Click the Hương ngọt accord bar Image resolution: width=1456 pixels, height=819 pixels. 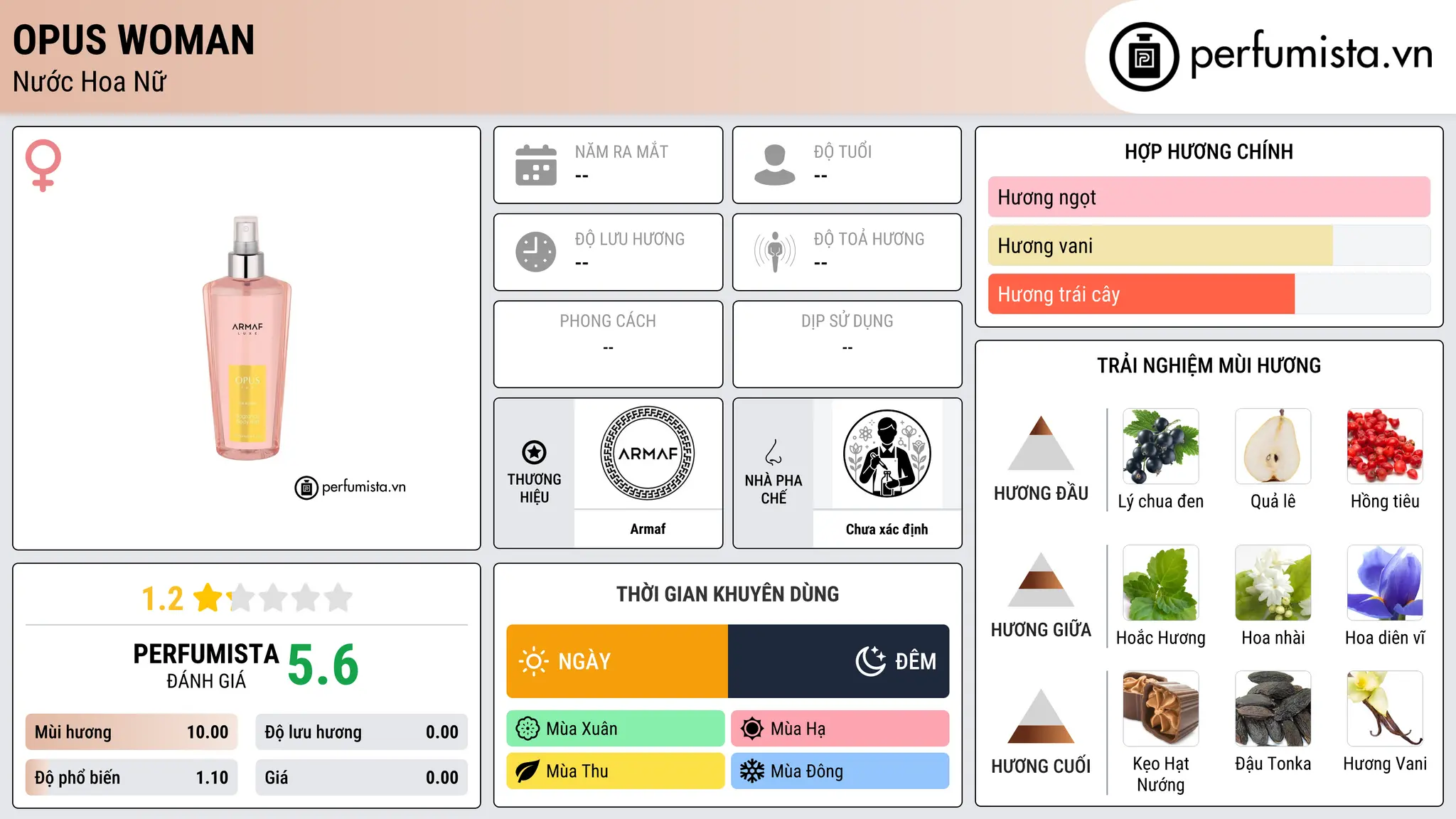pyautogui.click(x=1209, y=197)
